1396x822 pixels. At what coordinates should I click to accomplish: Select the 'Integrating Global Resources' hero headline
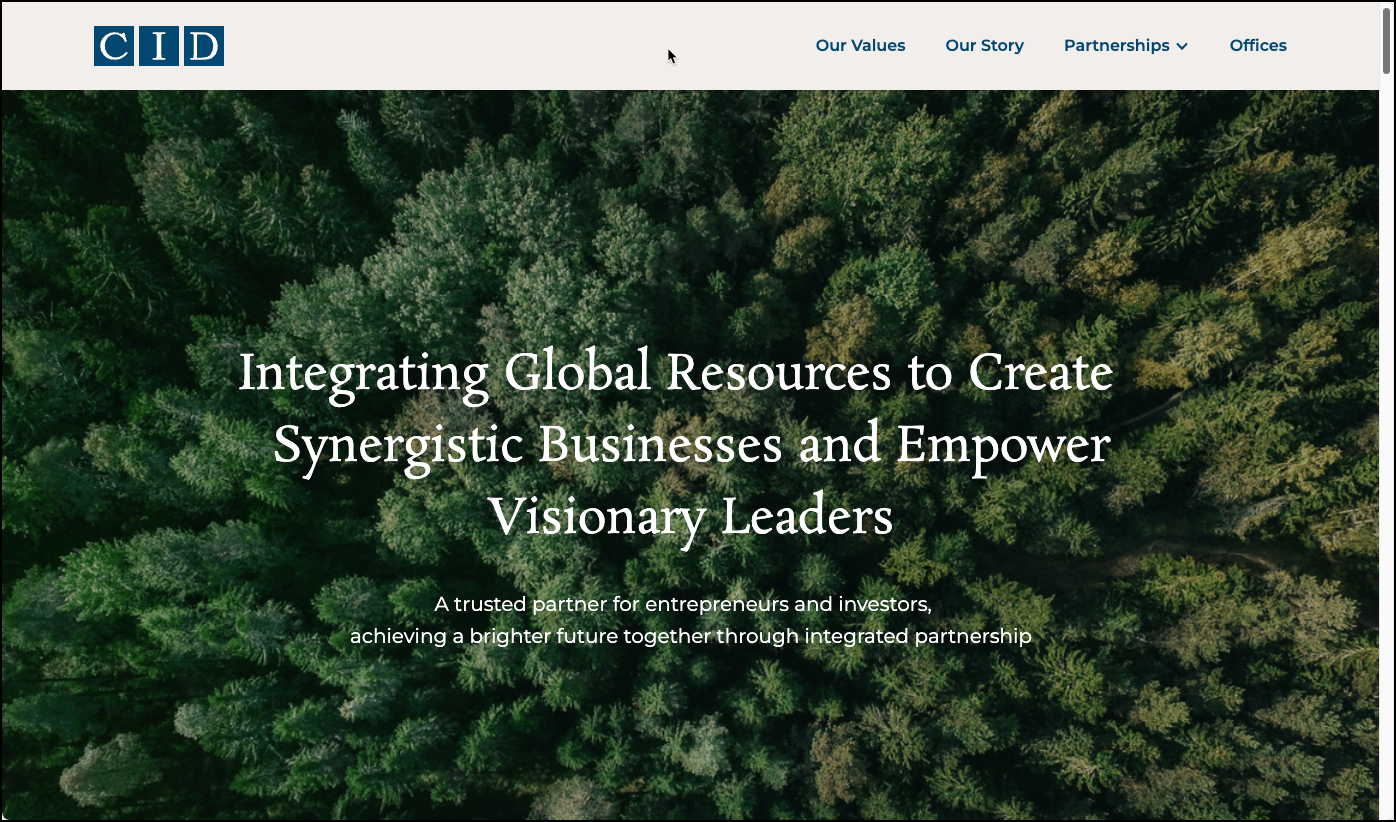(x=676, y=446)
